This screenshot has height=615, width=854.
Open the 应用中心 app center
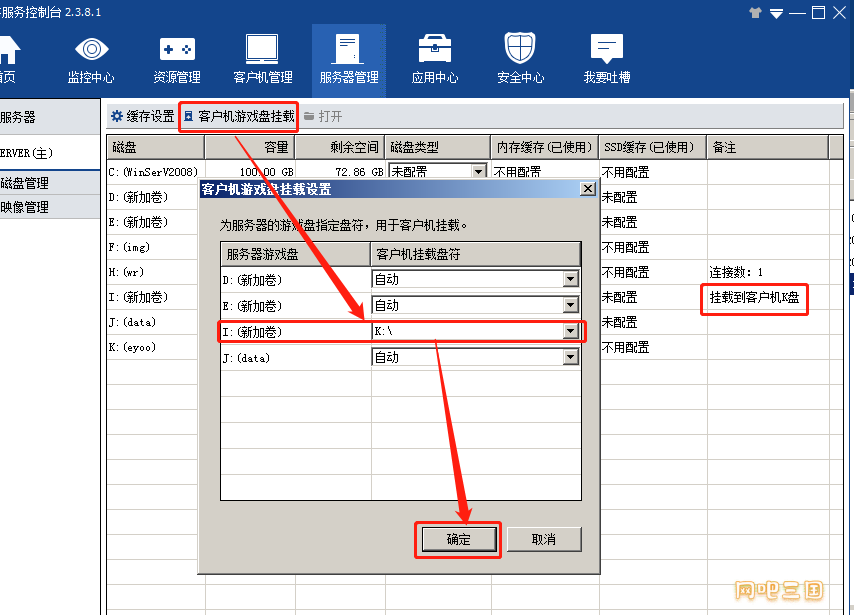pyautogui.click(x=435, y=60)
